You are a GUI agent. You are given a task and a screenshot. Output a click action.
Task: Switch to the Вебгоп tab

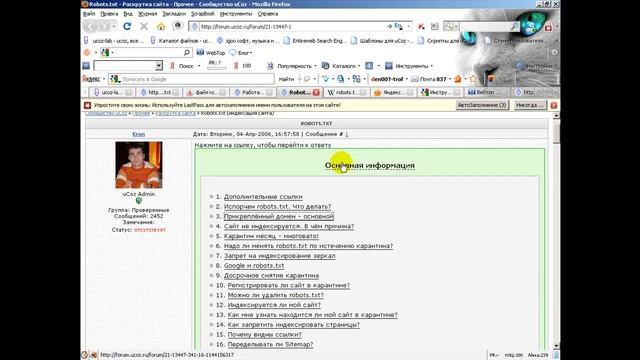pyautogui.click(x=487, y=93)
